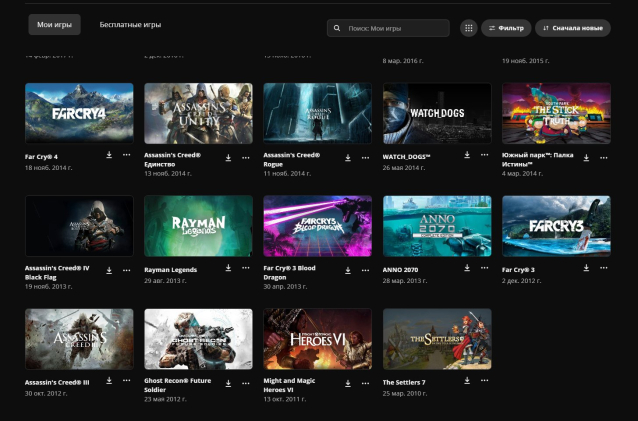Click the download icon for Far Cry 3
638x421 pixels.
586,268
